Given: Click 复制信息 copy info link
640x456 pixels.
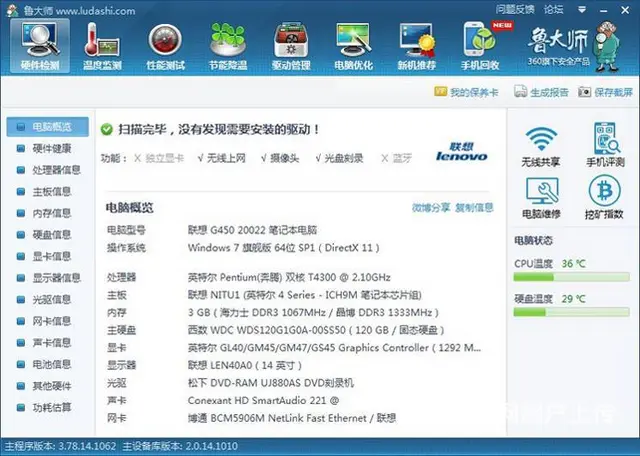Looking at the screenshot, I should tap(474, 208).
